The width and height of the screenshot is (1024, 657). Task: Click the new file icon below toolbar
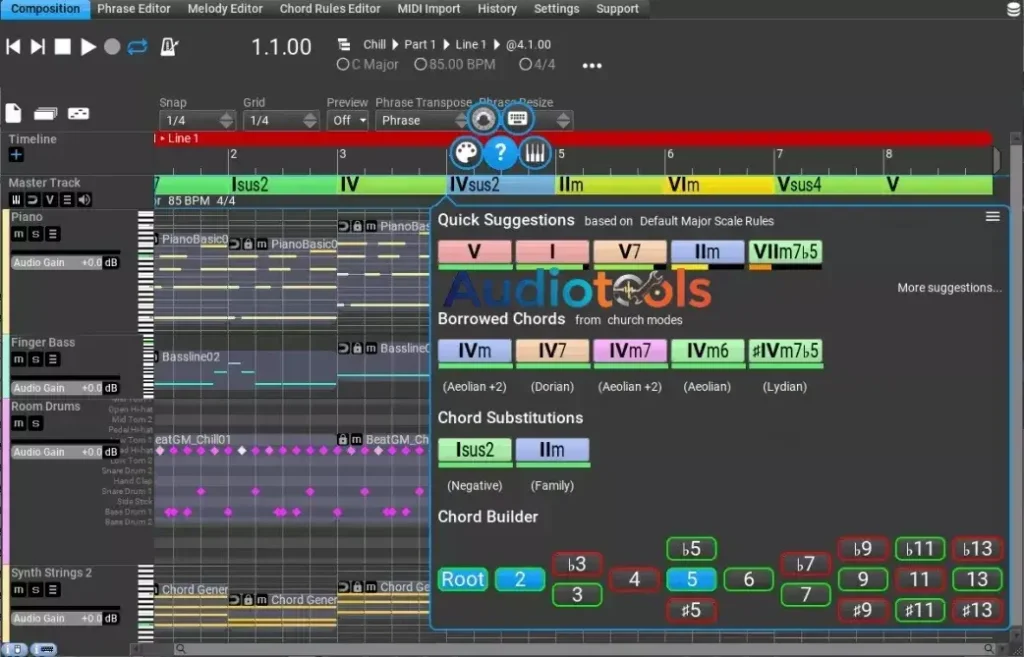point(13,113)
